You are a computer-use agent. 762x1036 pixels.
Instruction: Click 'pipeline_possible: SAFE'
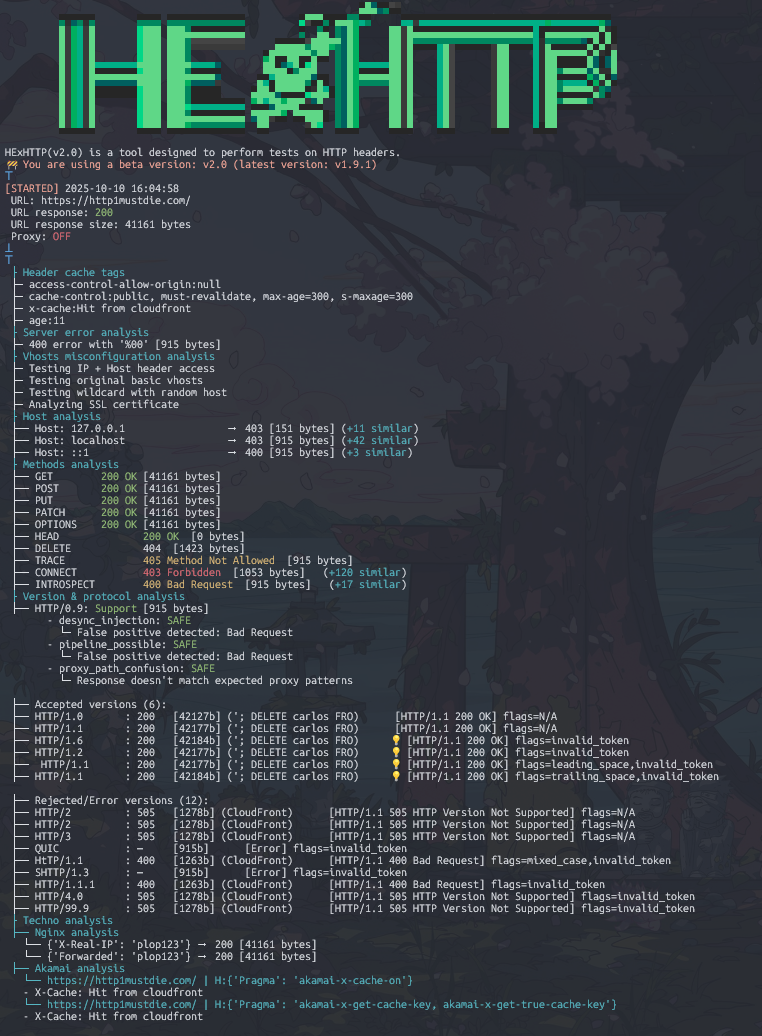click(x=128, y=644)
